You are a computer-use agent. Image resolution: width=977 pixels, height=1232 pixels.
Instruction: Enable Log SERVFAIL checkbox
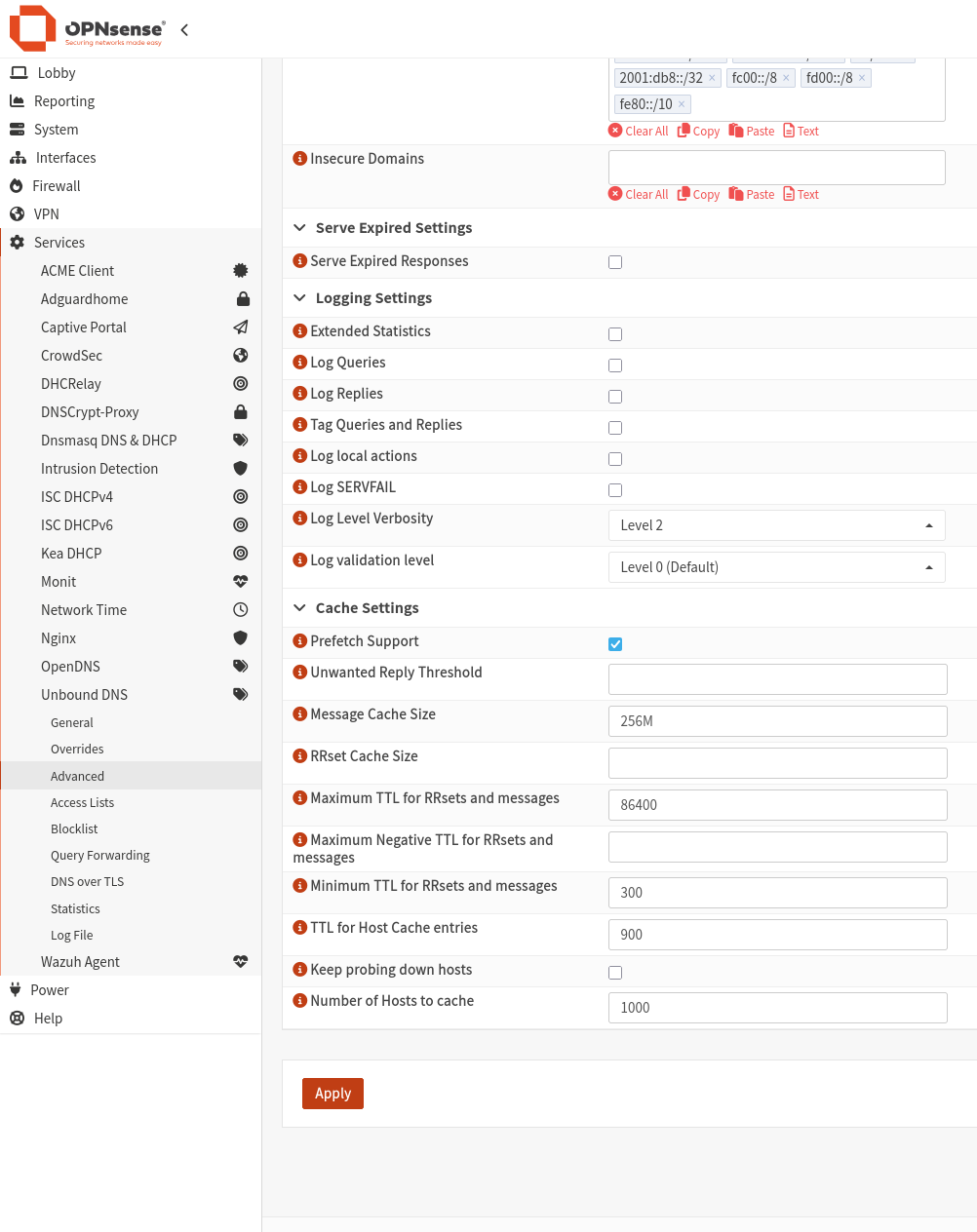615,490
